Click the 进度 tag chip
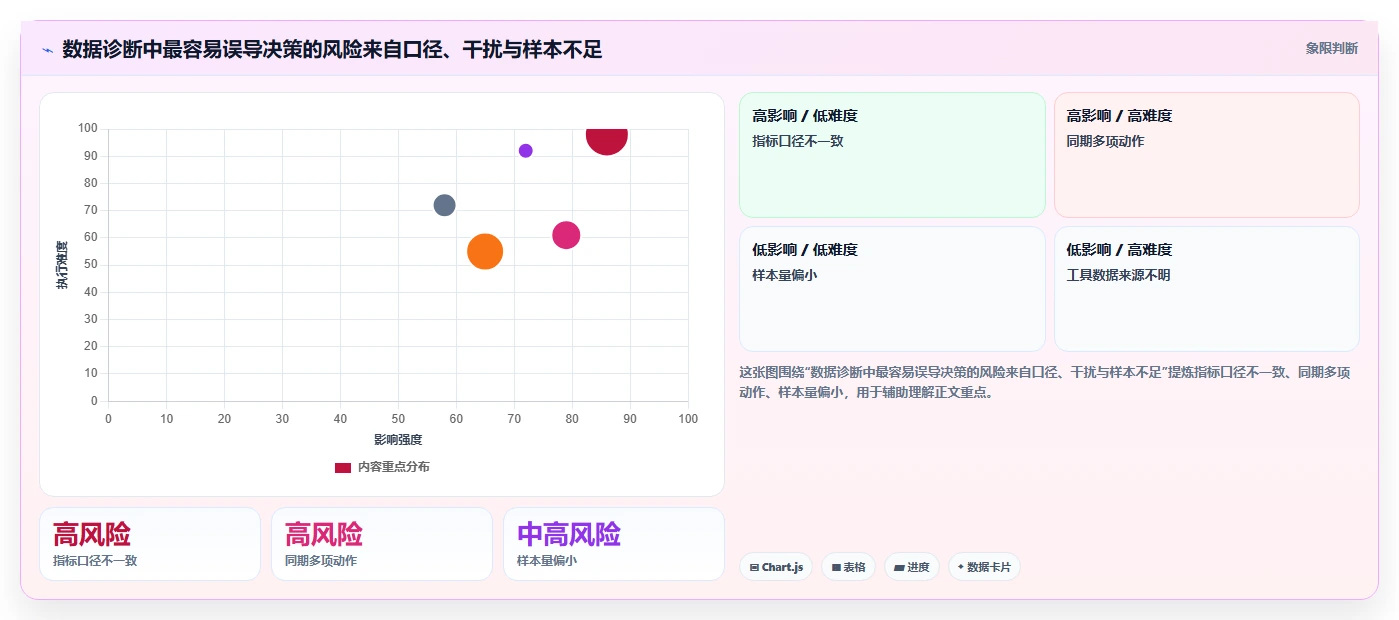 (x=912, y=567)
